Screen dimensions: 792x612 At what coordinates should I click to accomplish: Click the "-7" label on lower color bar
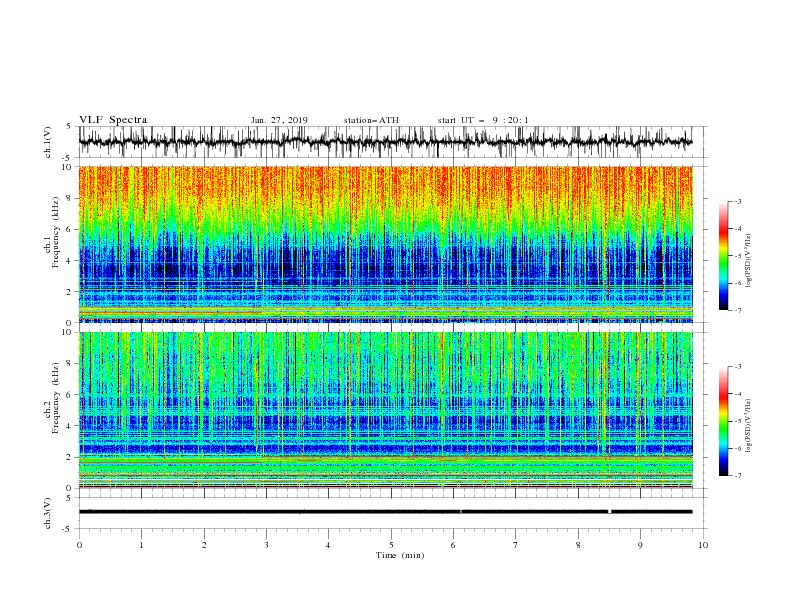pyautogui.click(x=737, y=476)
